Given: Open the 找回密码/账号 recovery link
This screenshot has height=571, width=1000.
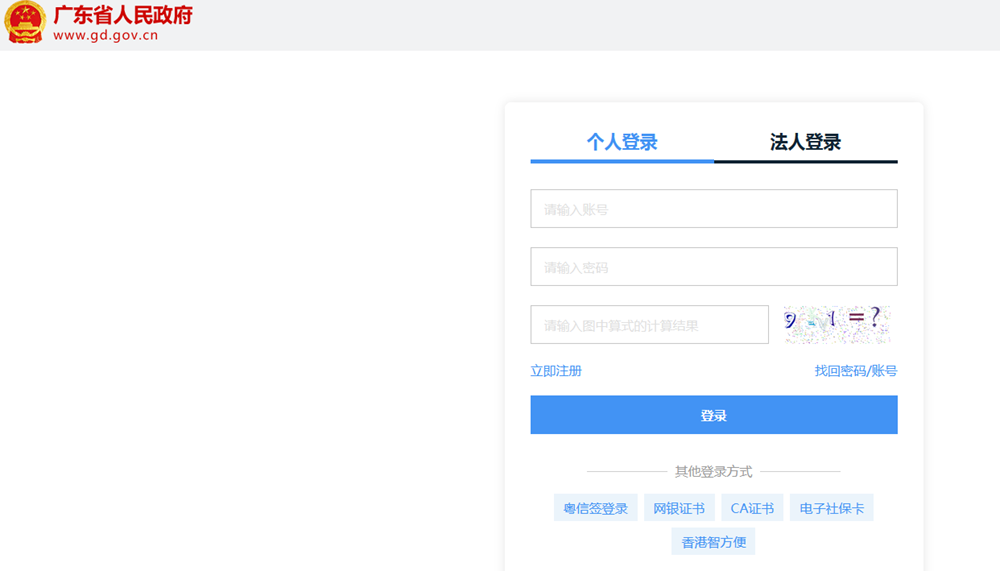Looking at the screenshot, I should (x=855, y=371).
